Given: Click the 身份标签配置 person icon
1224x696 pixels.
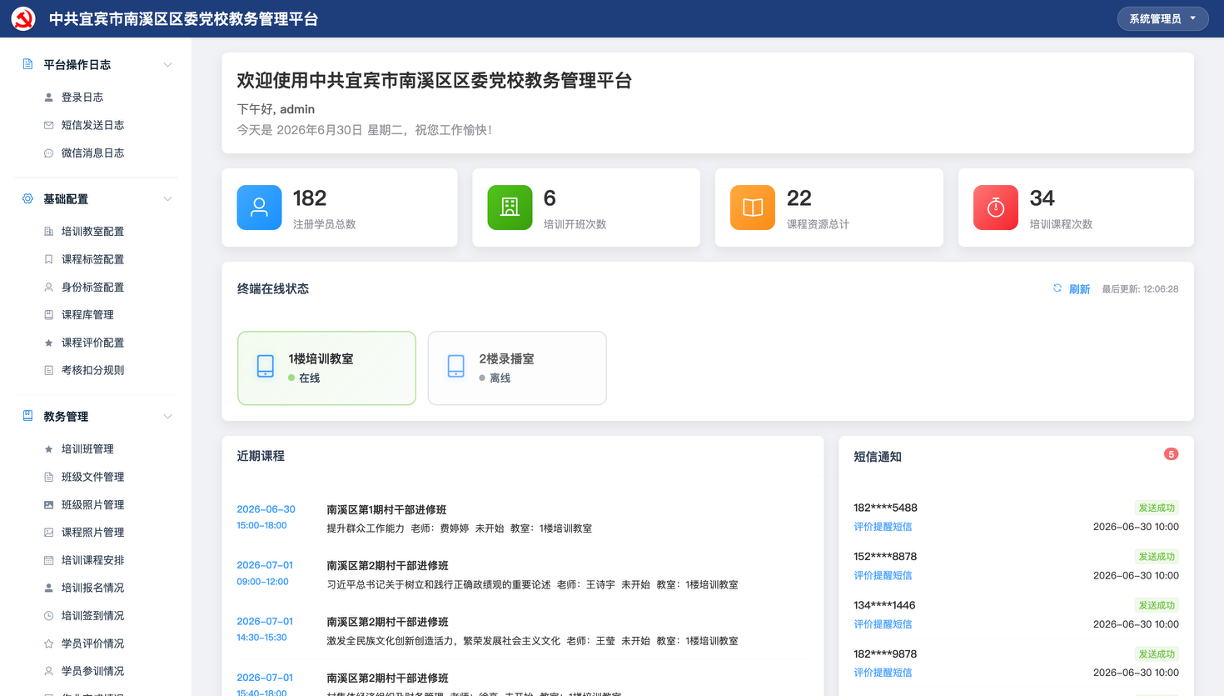Looking at the screenshot, I should coord(49,287).
